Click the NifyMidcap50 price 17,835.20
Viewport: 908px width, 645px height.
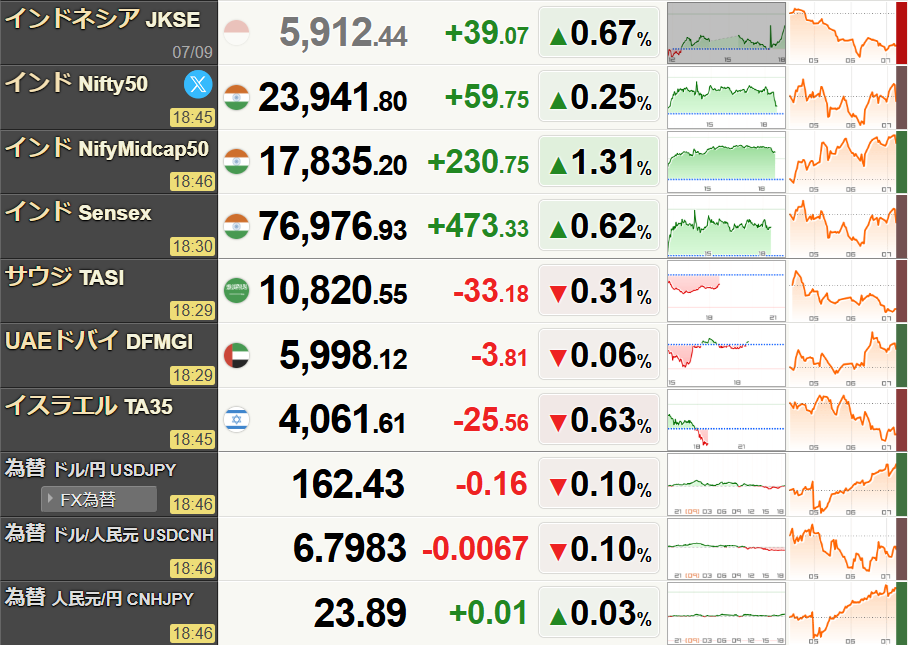coord(333,162)
